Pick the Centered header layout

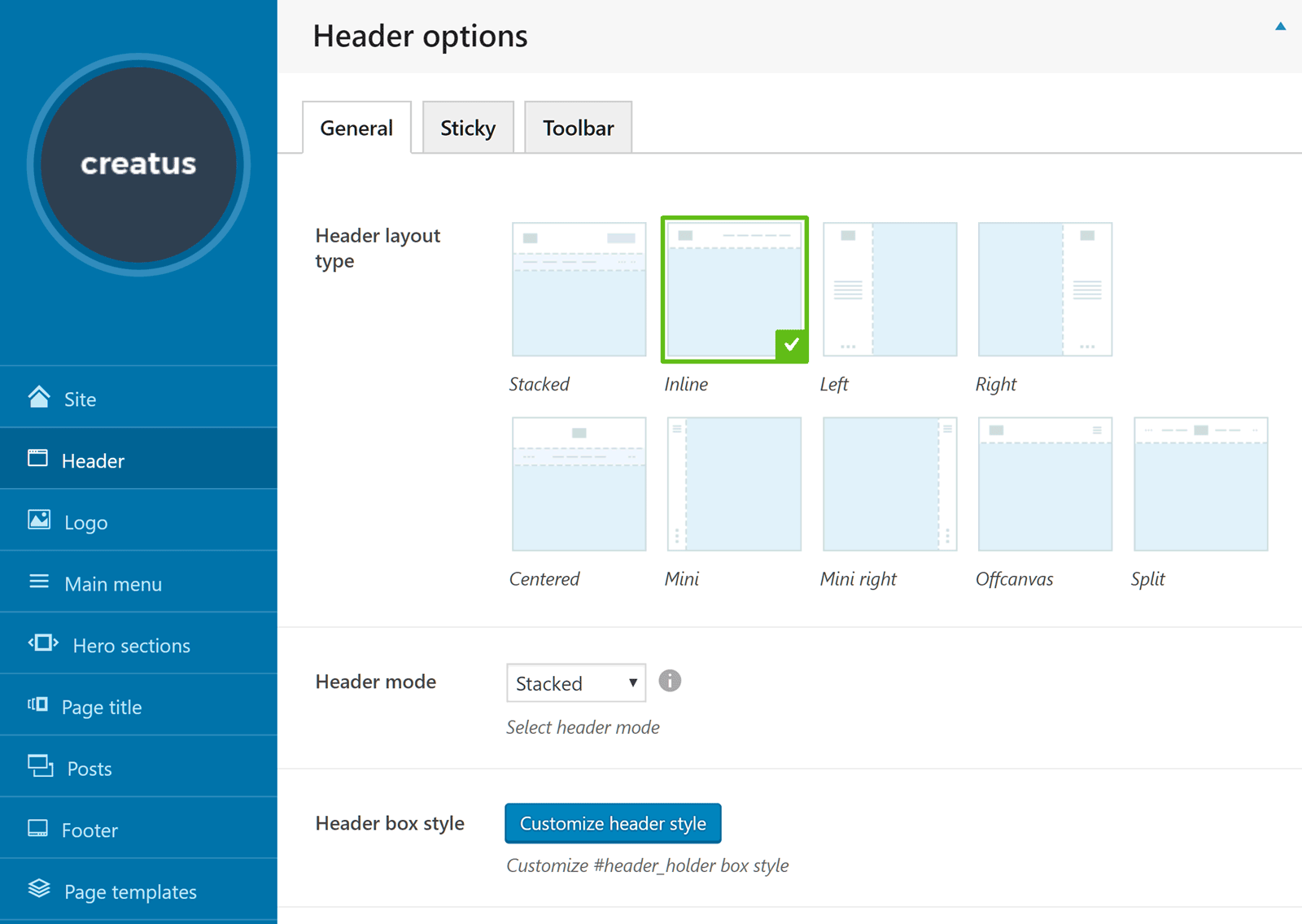point(579,484)
